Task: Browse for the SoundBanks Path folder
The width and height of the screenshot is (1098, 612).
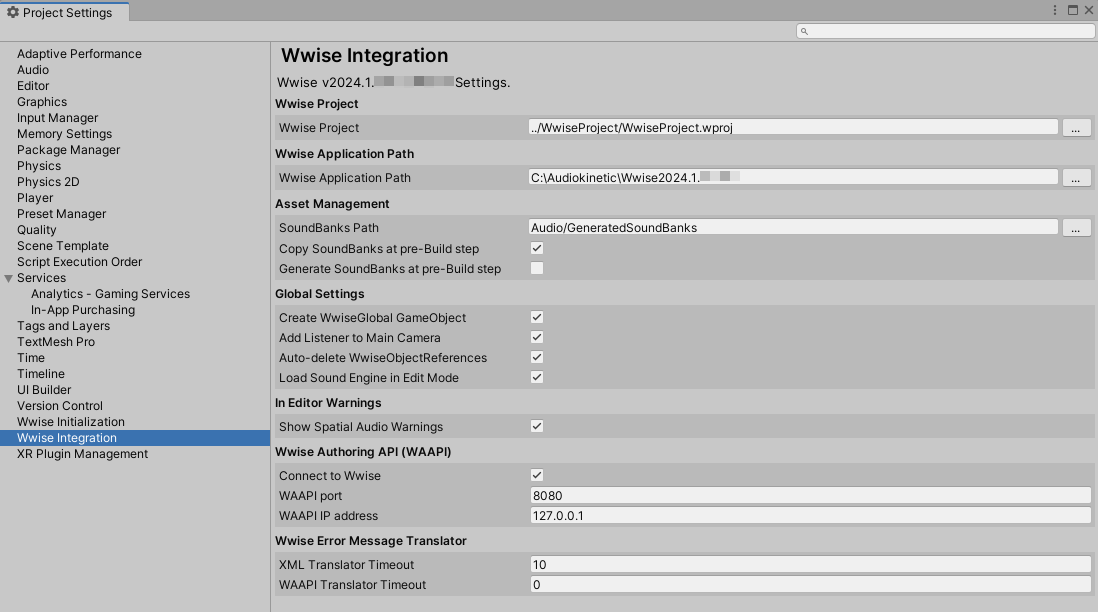Action: pos(1075,228)
